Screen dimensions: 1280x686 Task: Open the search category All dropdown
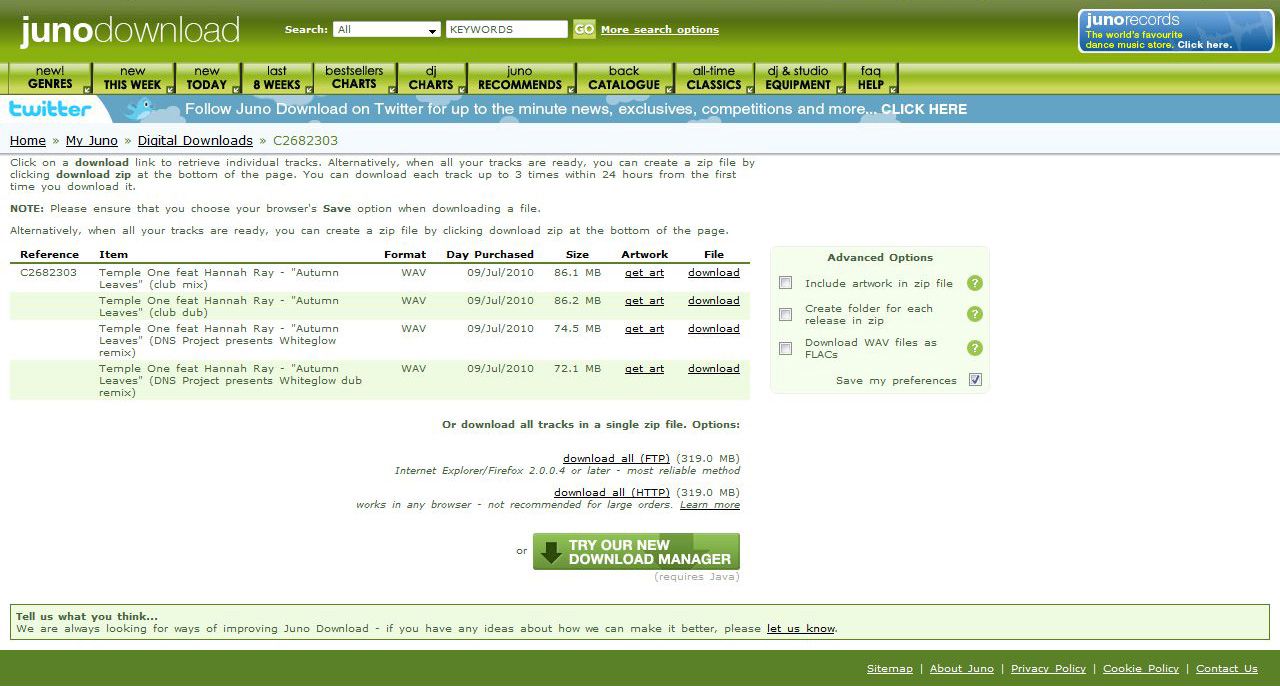[x=387, y=30]
